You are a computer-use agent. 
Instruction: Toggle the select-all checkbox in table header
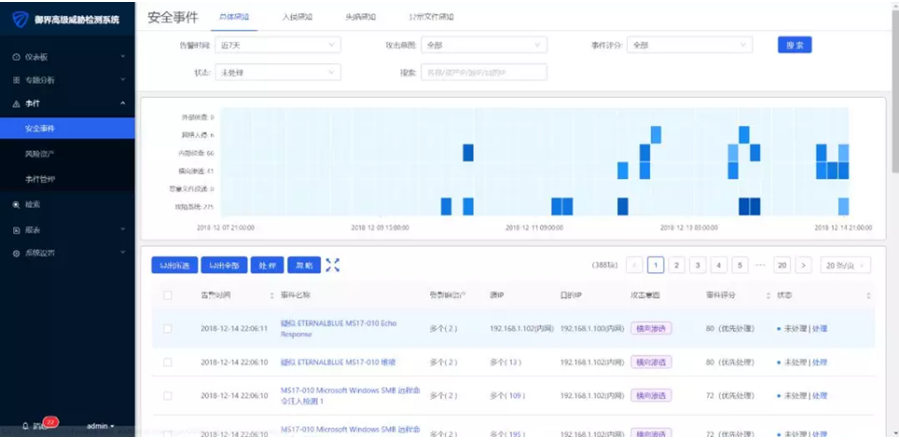point(168,295)
